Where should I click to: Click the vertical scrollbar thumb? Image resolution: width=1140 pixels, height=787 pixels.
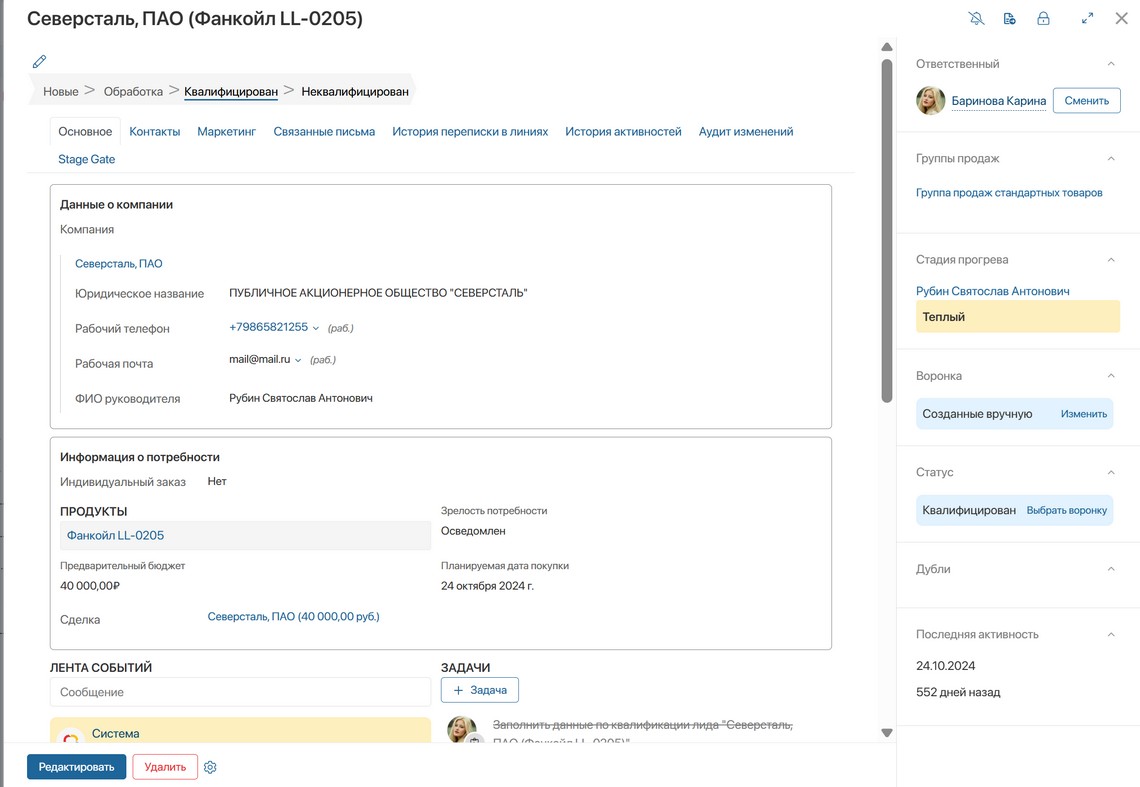(x=886, y=231)
